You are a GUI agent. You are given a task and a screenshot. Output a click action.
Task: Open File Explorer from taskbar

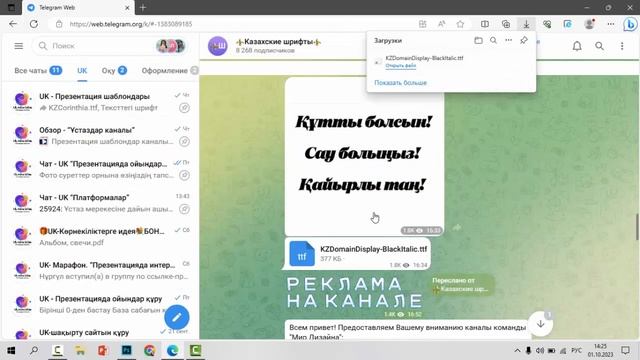click(80, 350)
